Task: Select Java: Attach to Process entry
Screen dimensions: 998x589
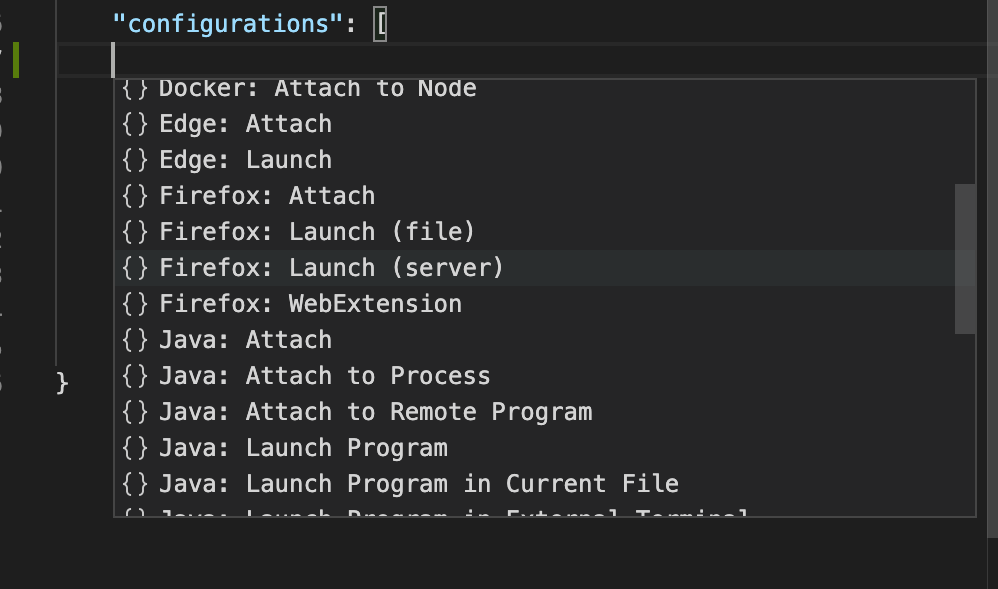Action: (x=324, y=376)
